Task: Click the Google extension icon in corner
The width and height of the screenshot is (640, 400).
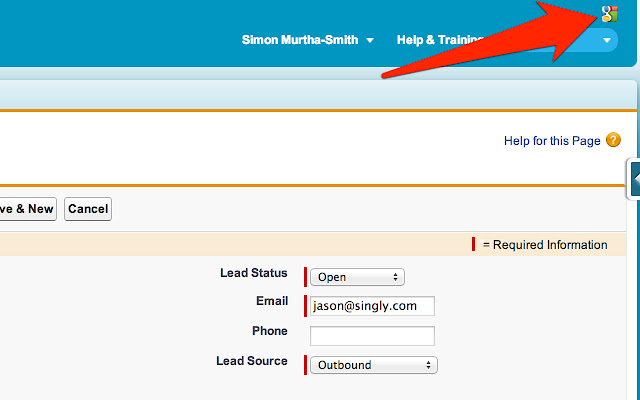Action: [610, 14]
